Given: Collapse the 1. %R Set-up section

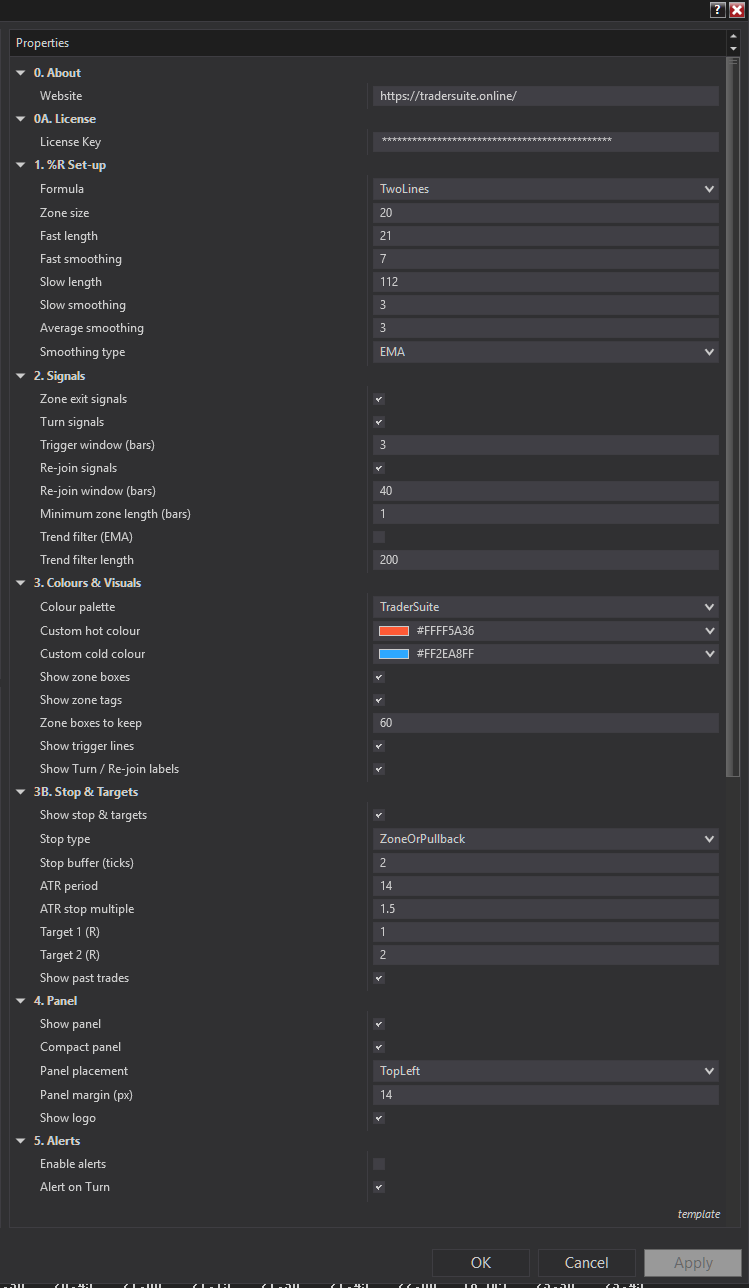Looking at the screenshot, I should [x=21, y=165].
